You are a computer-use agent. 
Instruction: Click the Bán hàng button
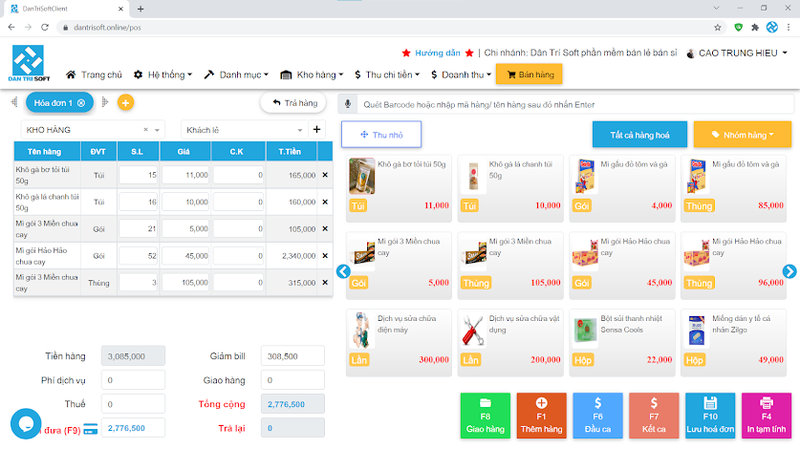pyautogui.click(x=529, y=74)
